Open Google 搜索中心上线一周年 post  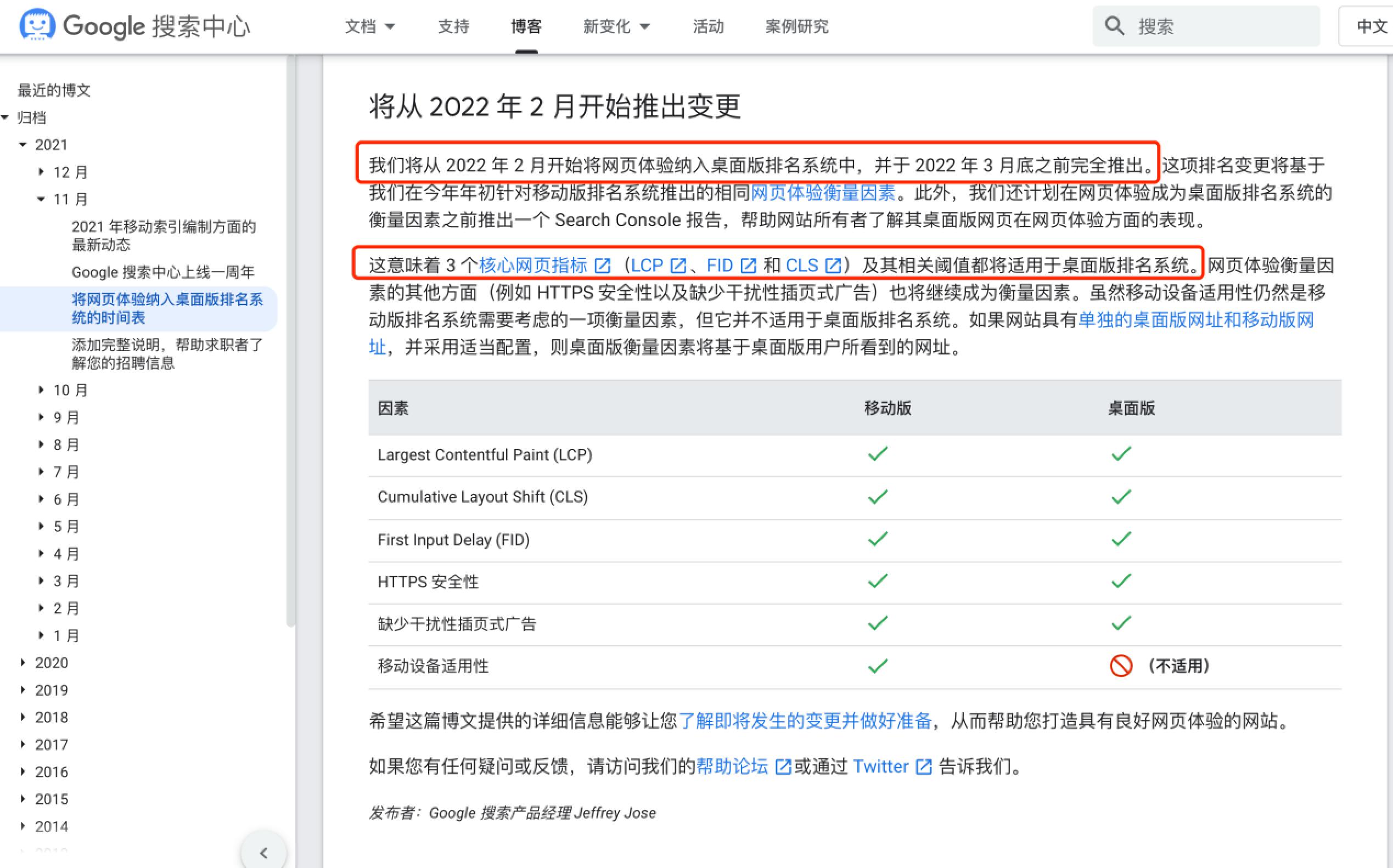click(x=163, y=272)
